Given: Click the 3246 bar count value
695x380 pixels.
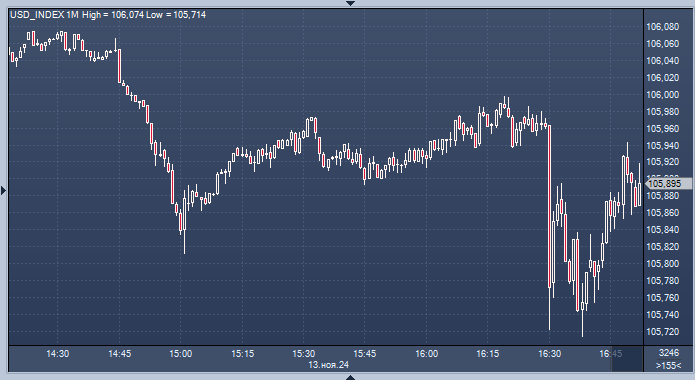Looking at the screenshot, I should [x=668, y=353].
